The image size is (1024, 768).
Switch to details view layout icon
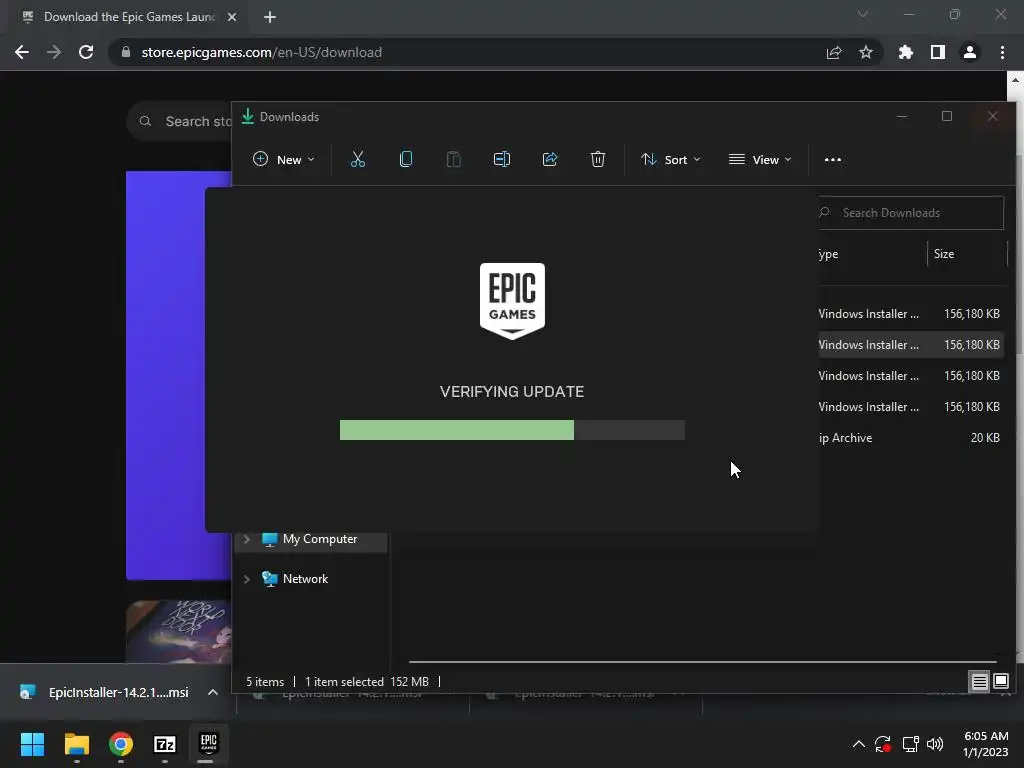(x=979, y=682)
